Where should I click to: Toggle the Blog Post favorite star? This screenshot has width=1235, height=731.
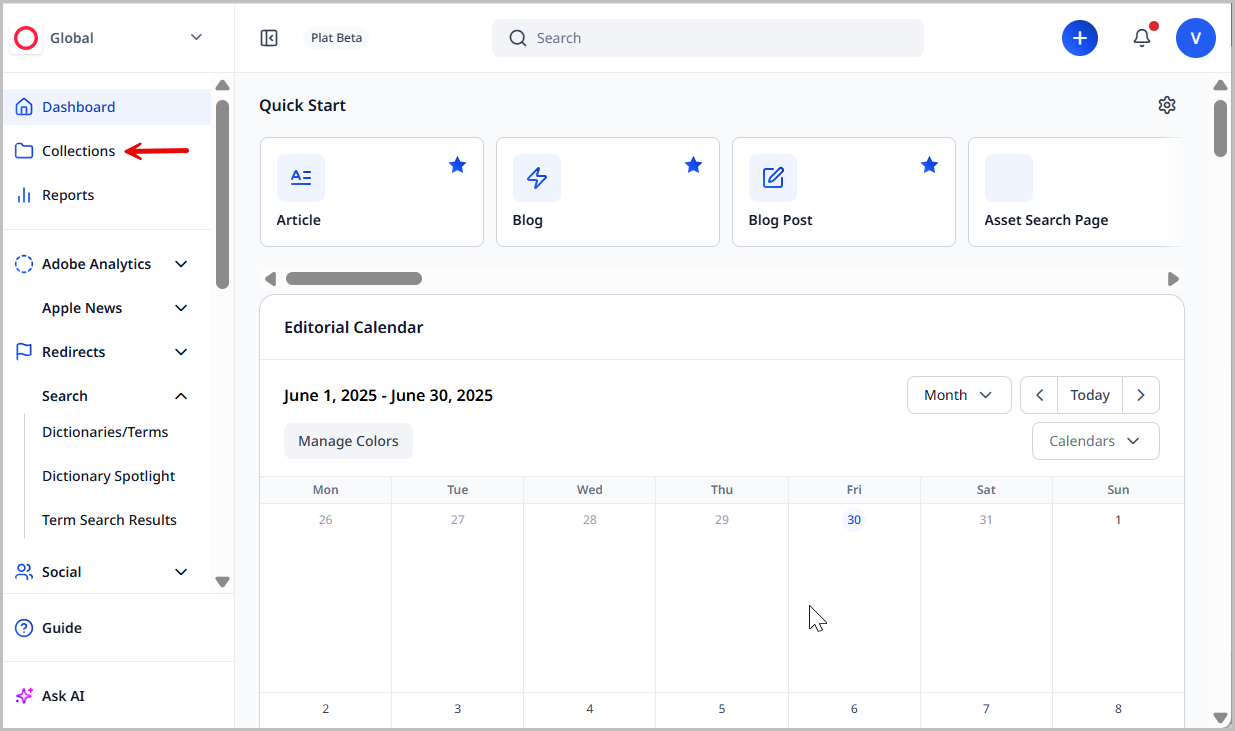coord(929,165)
